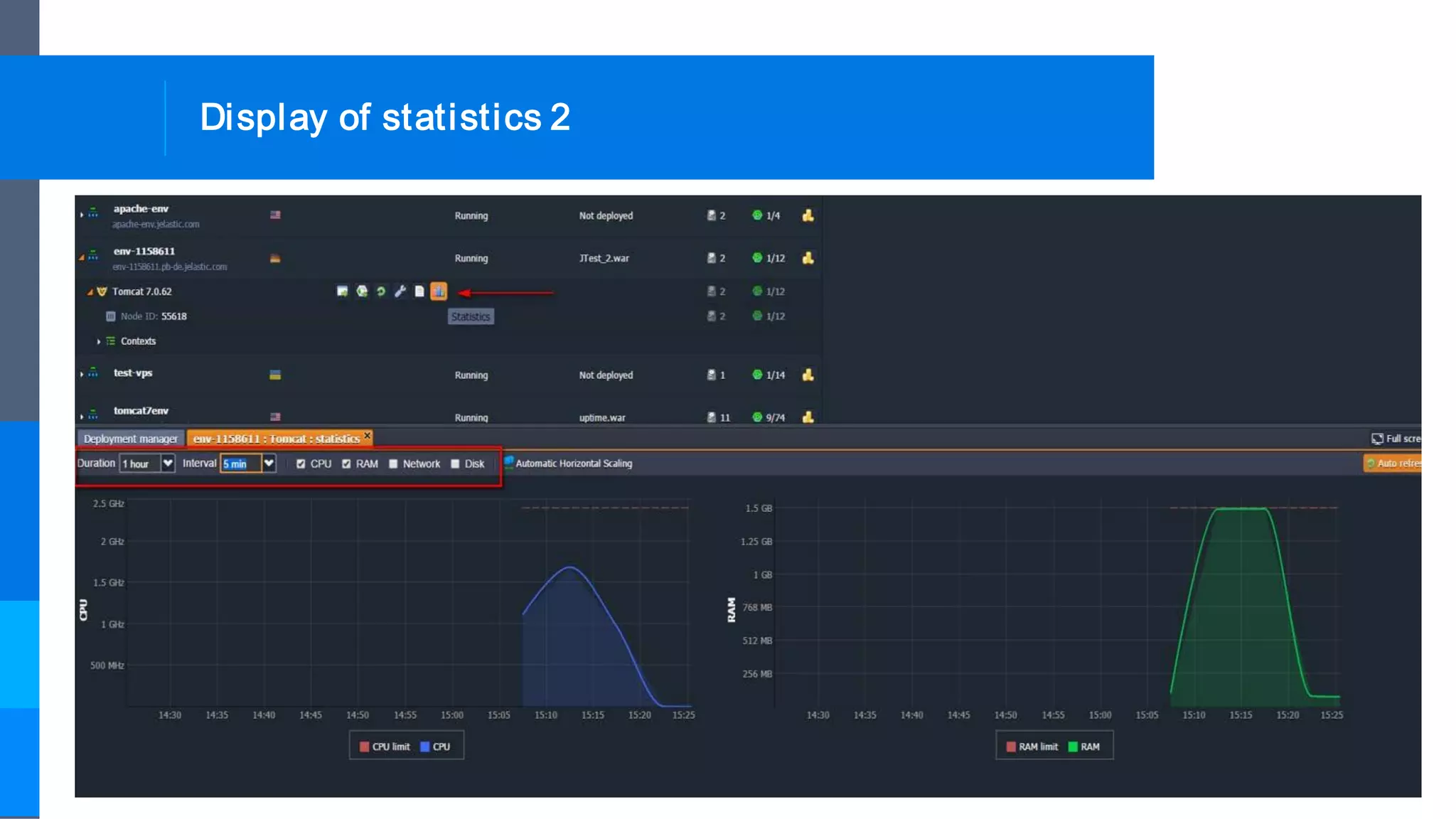Toggle the RAM checkbox

(346, 464)
